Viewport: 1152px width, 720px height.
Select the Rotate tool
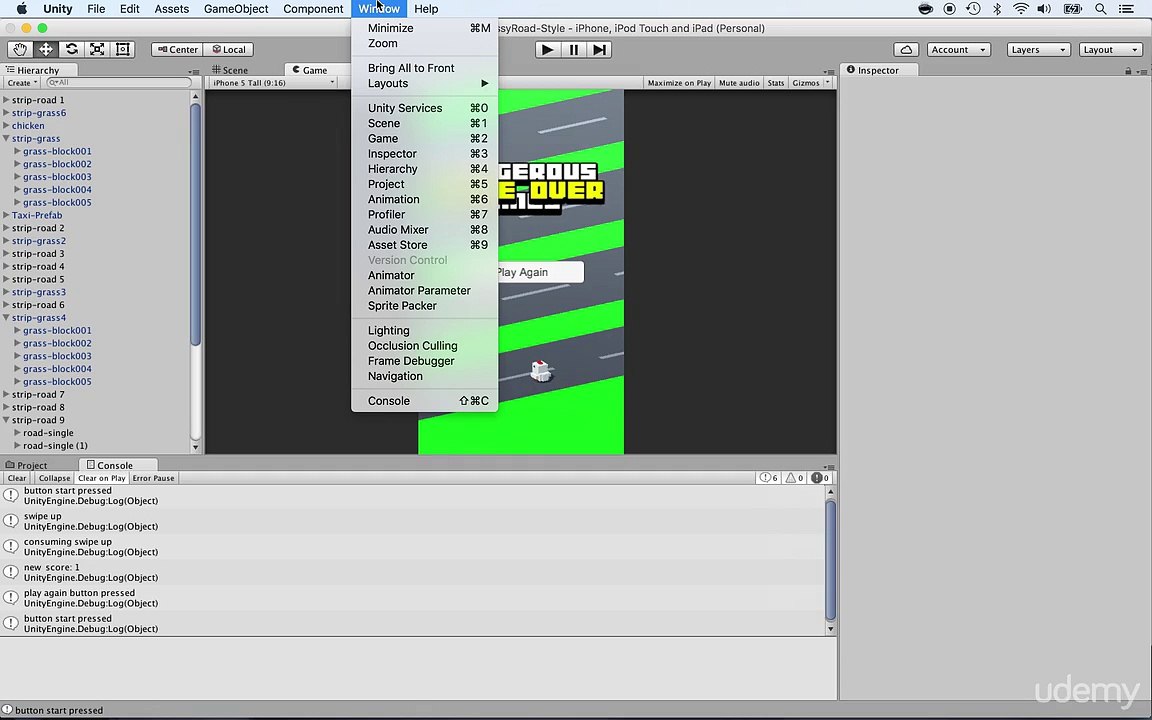coord(71,49)
